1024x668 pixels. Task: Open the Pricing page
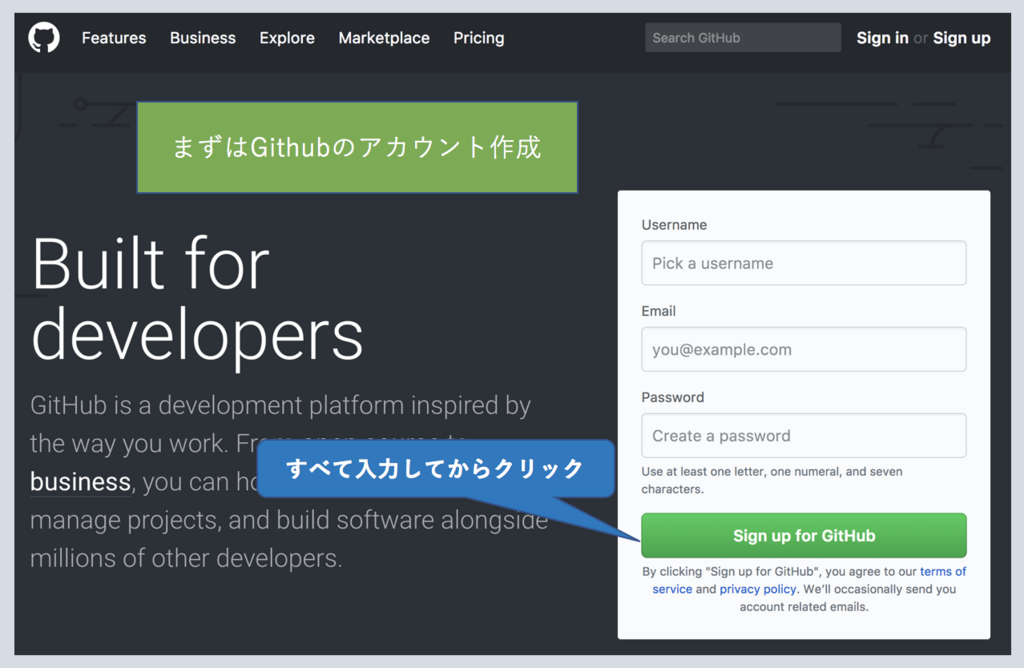tap(479, 38)
